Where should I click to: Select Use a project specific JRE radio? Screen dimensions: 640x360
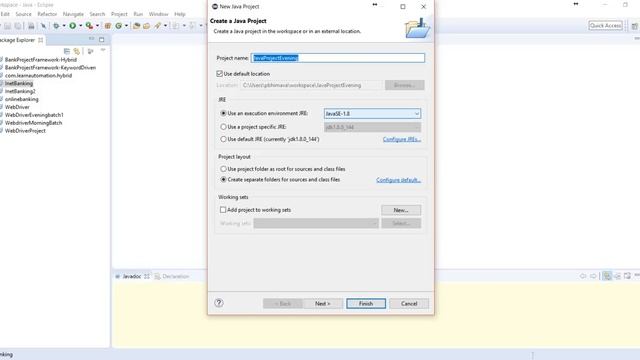point(223,127)
